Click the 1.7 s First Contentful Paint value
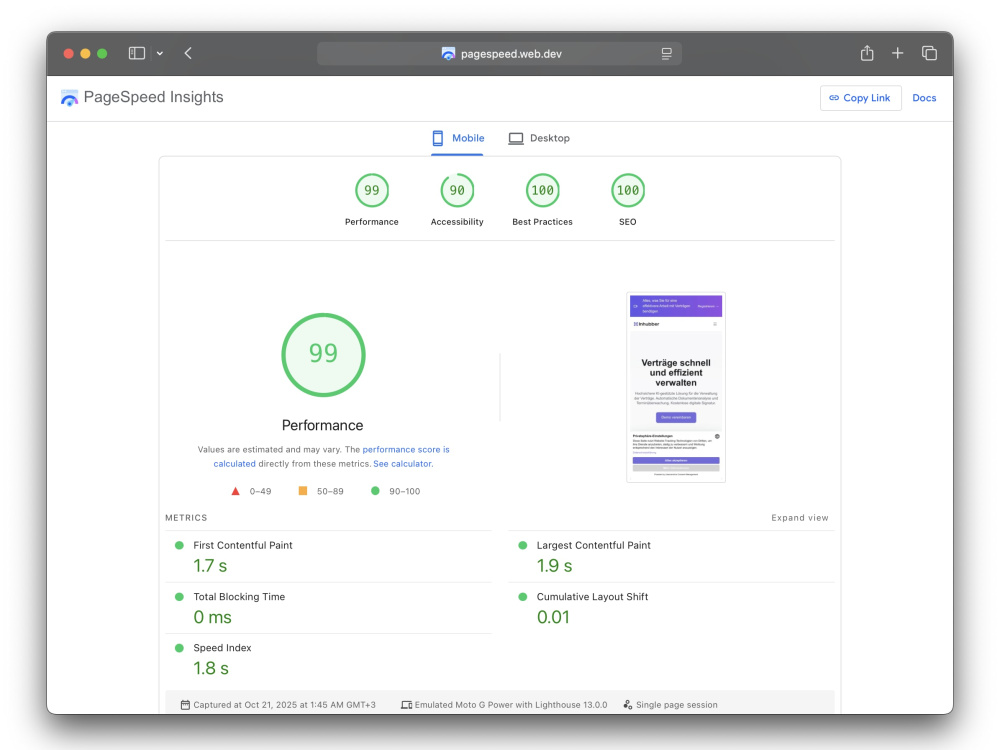This screenshot has width=1000, height=750. point(210,566)
